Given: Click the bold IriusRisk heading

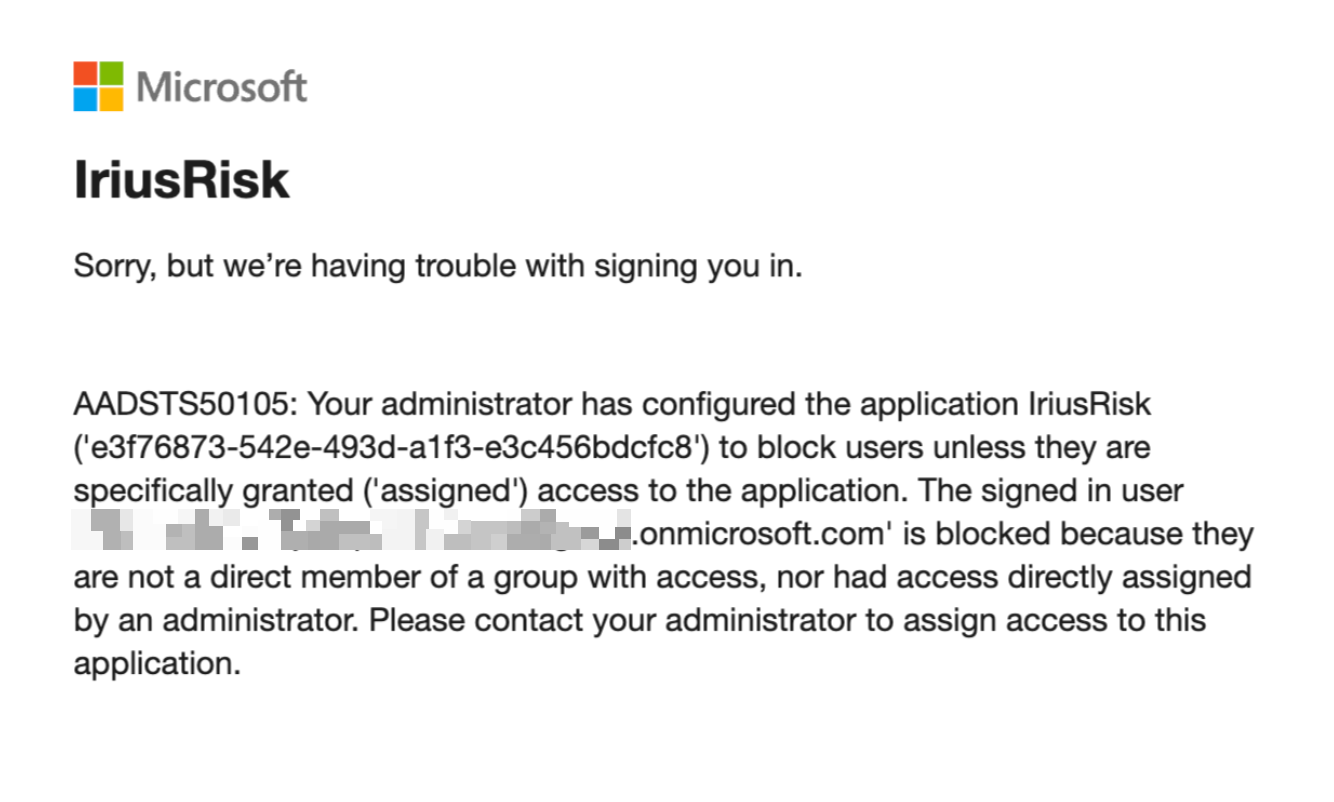Looking at the screenshot, I should [x=181, y=181].
